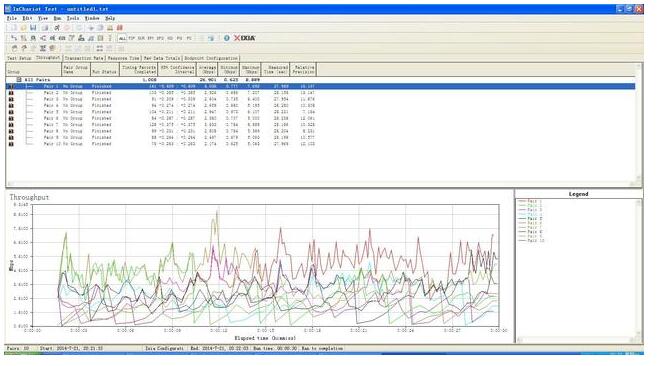Open the Tools menu
Screen dimensions: 661x366
click(73, 19)
